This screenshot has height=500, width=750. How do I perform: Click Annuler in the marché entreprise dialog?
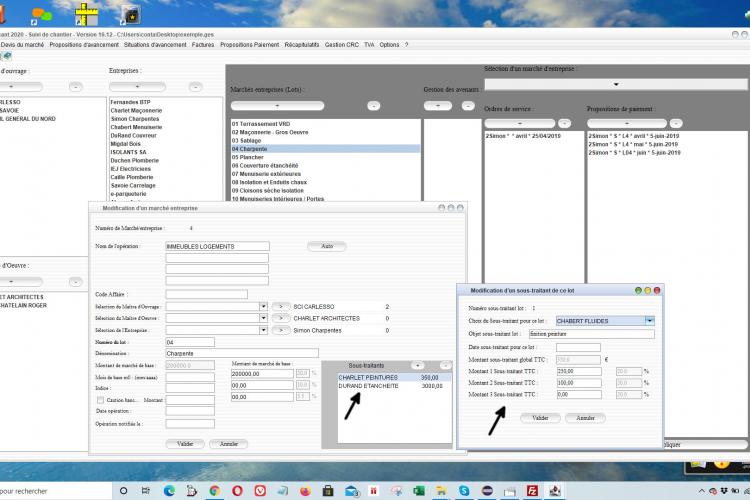(229, 444)
